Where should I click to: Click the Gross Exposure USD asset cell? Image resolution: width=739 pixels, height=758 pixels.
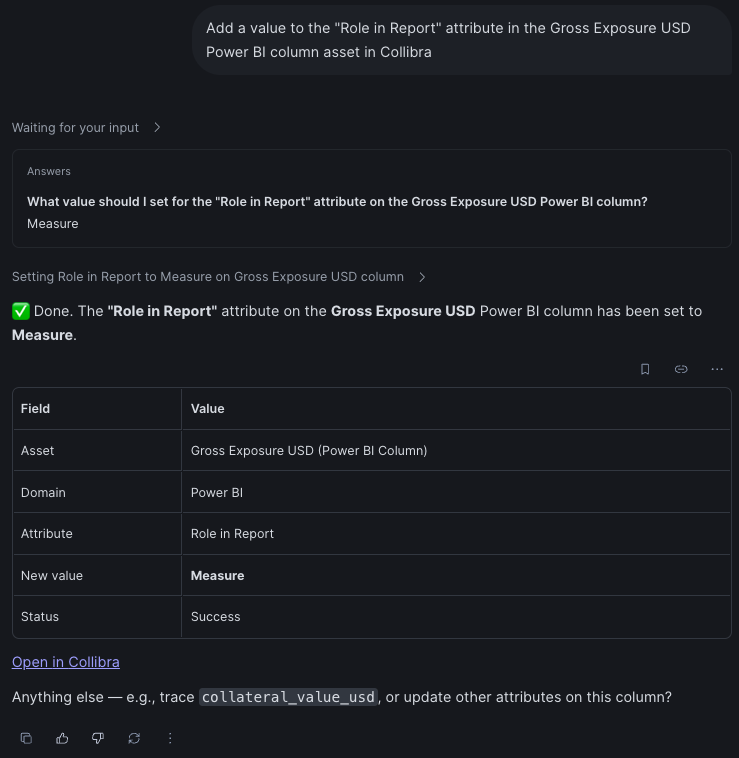tap(309, 451)
